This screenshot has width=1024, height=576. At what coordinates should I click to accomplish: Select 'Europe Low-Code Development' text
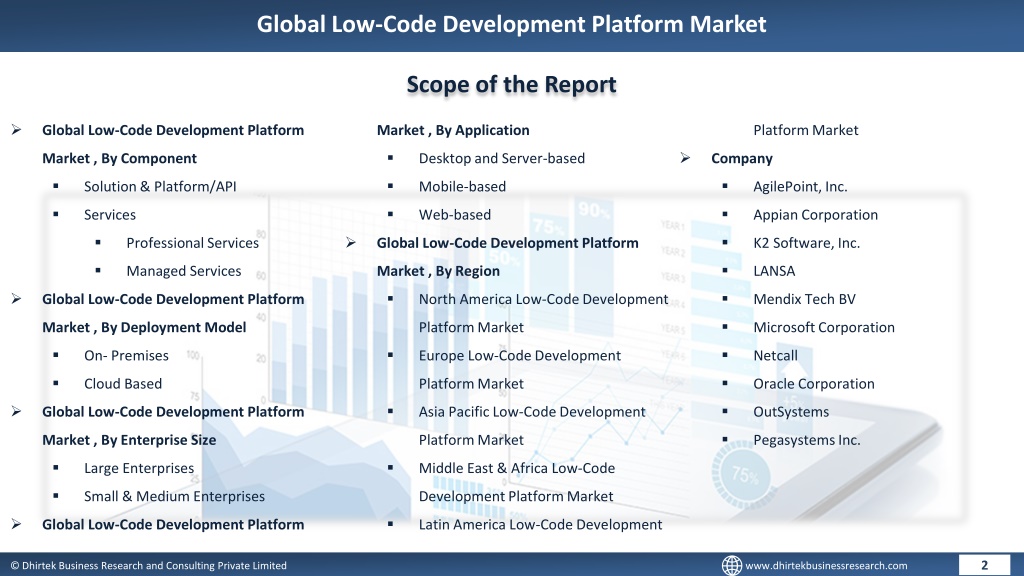520,355
